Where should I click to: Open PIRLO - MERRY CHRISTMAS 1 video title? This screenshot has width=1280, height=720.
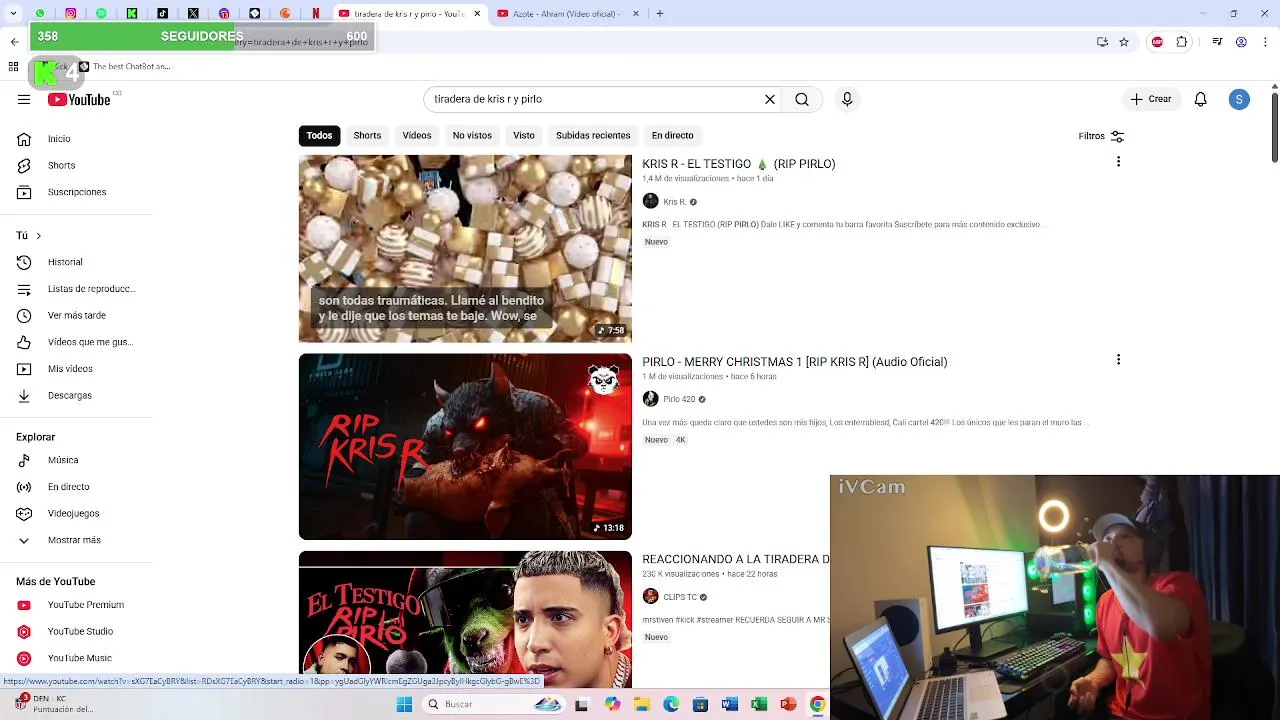pyautogui.click(x=794, y=362)
